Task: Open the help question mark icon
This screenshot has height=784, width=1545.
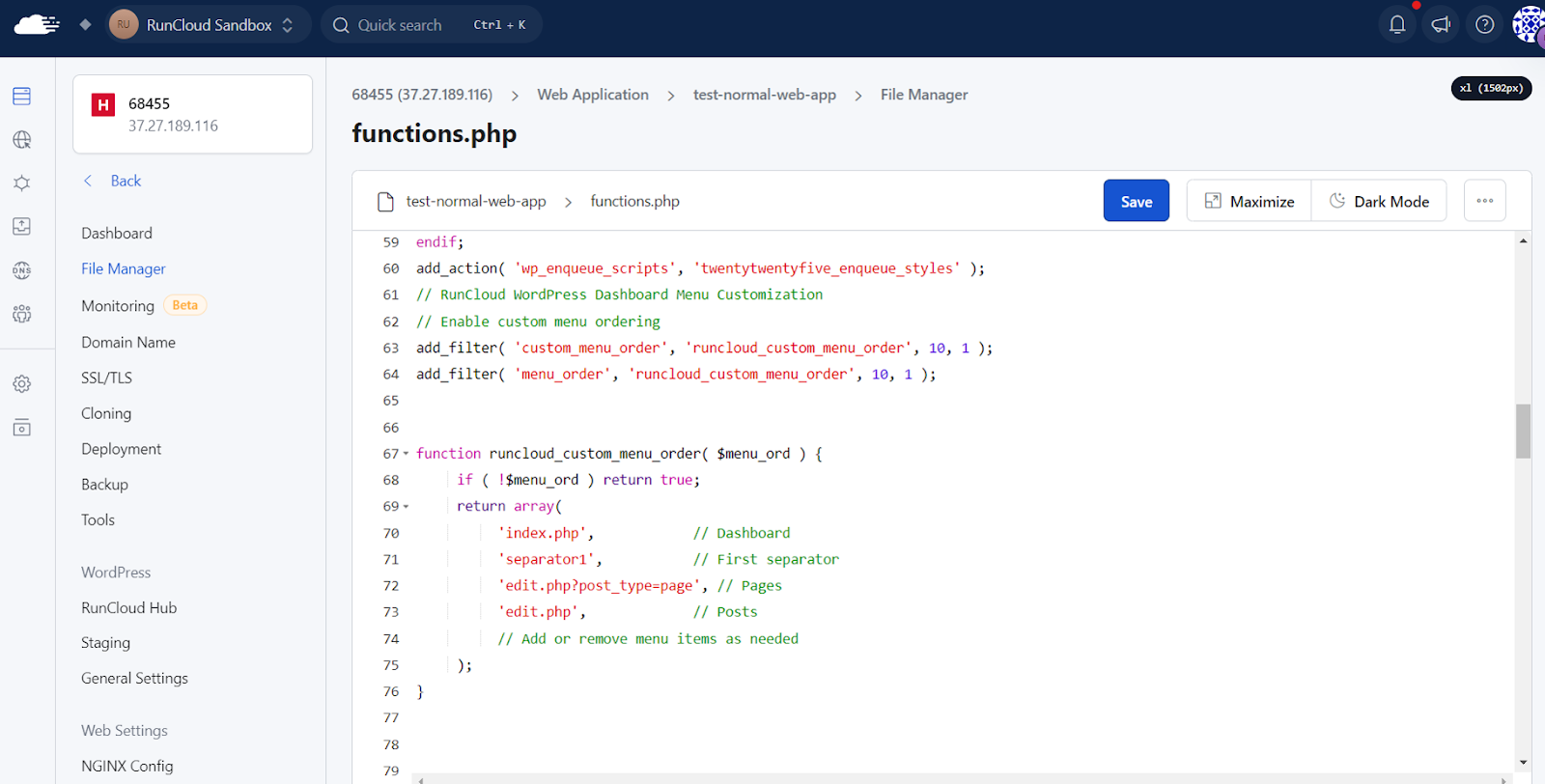Action: click(x=1485, y=25)
